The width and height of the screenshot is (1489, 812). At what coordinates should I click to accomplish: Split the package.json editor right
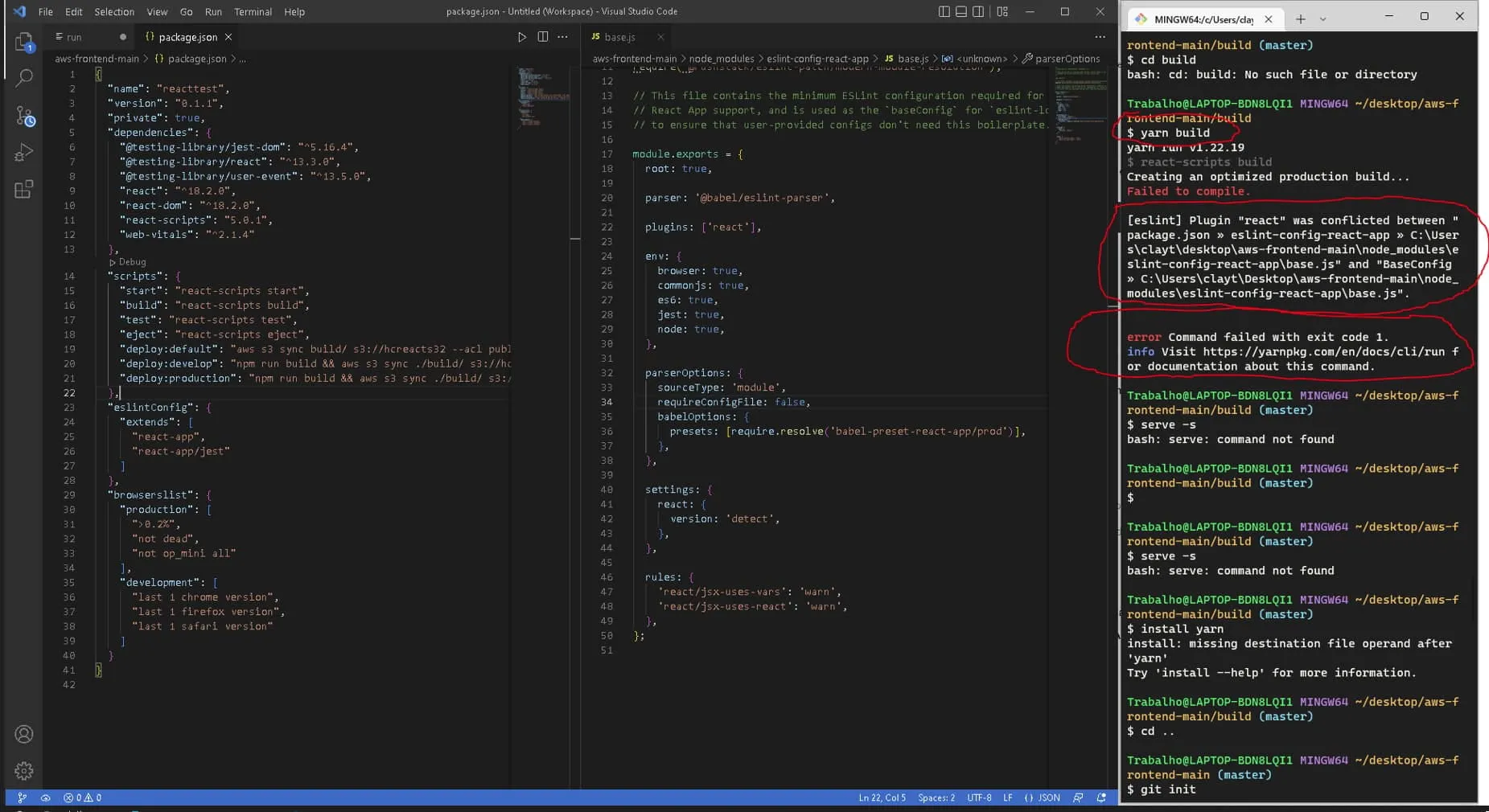tap(543, 37)
